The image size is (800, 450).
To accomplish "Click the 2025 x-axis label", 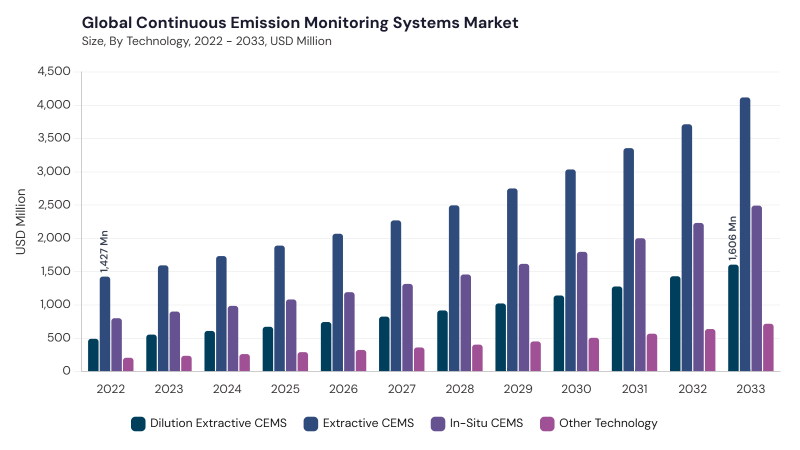I will [285, 389].
